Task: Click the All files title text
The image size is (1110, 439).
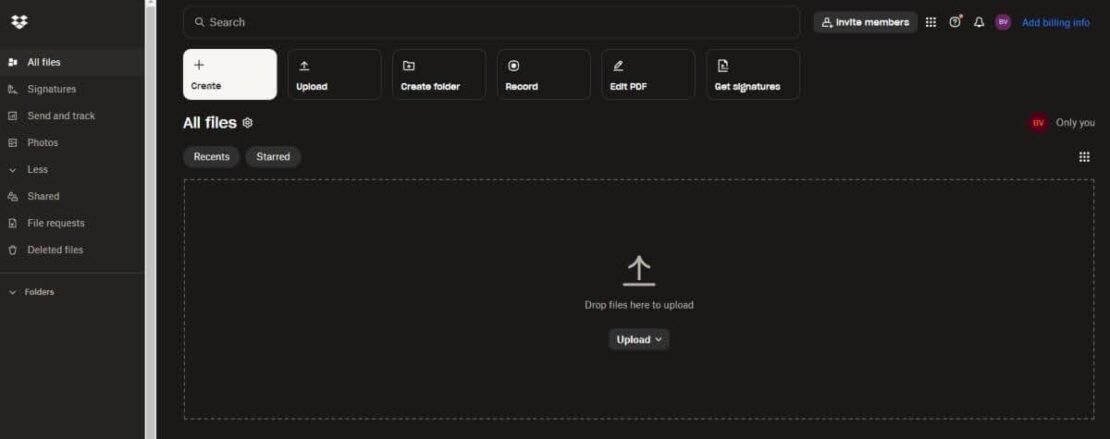Action: pyautogui.click(x=210, y=123)
